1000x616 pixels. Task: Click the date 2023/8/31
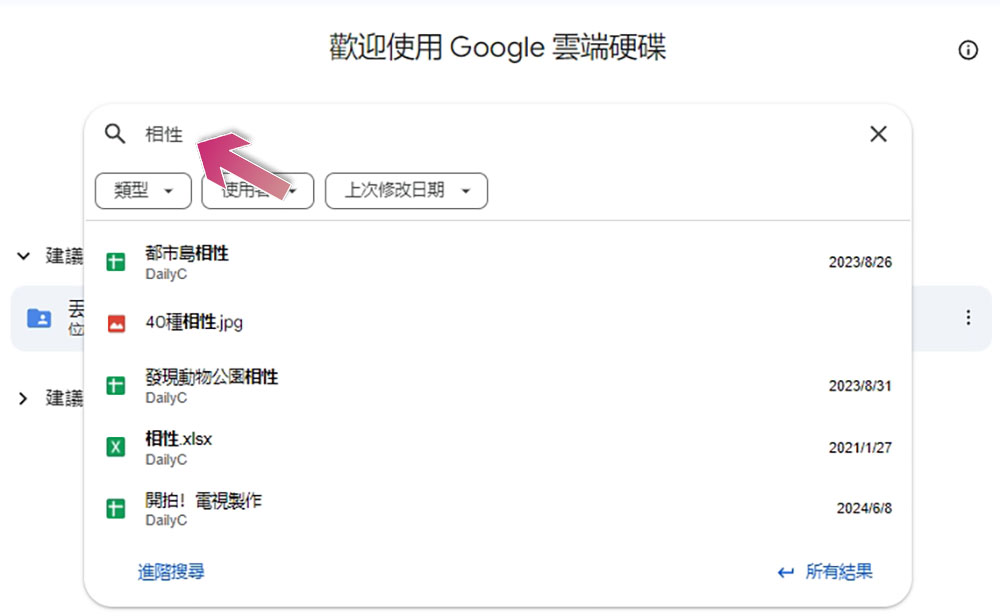[x=860, y=386]
